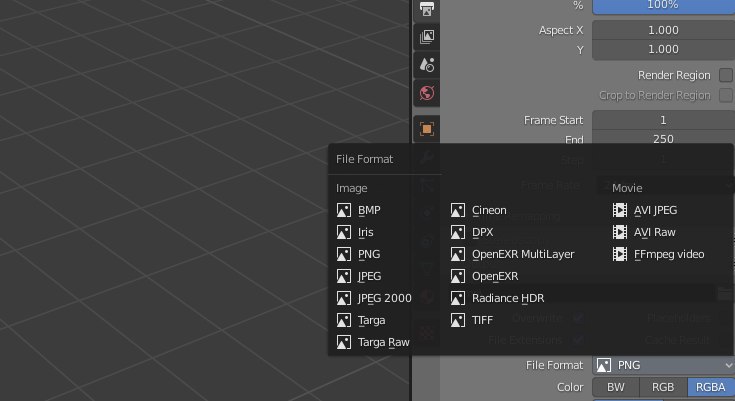This screenshot has width=735, height=401.
Task: Choose AVI JPEG movie format
Action: point(645,210)
